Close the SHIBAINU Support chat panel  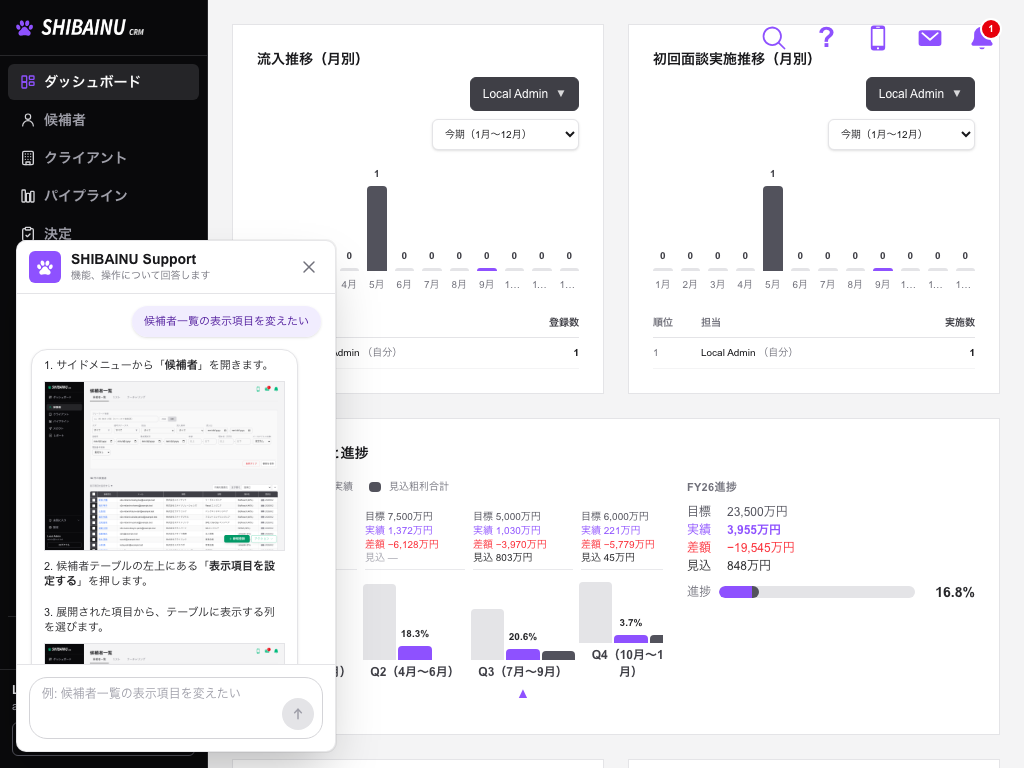pyautogui.click(x=309, y=267)
